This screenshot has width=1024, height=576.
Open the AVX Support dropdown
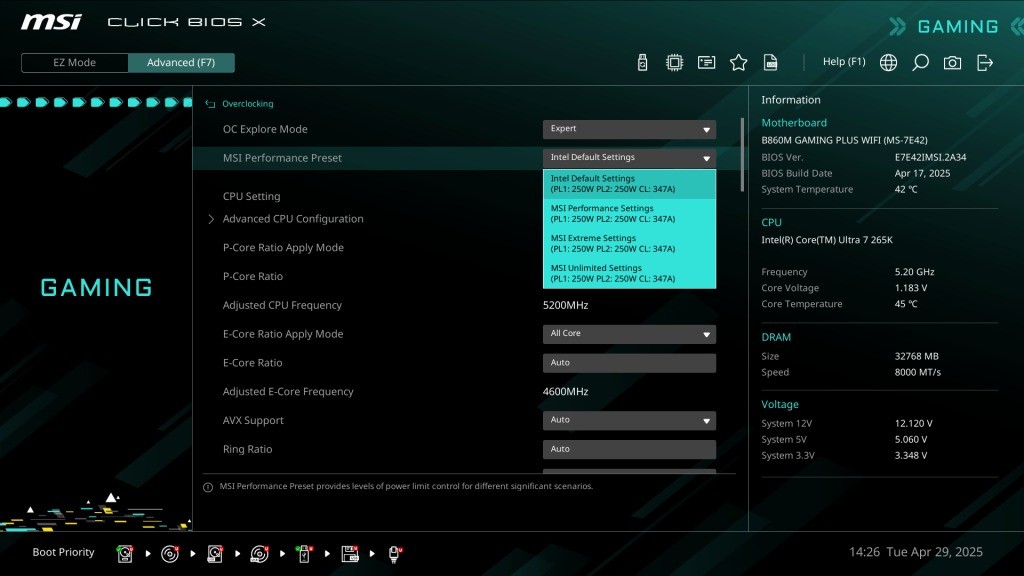629,420
